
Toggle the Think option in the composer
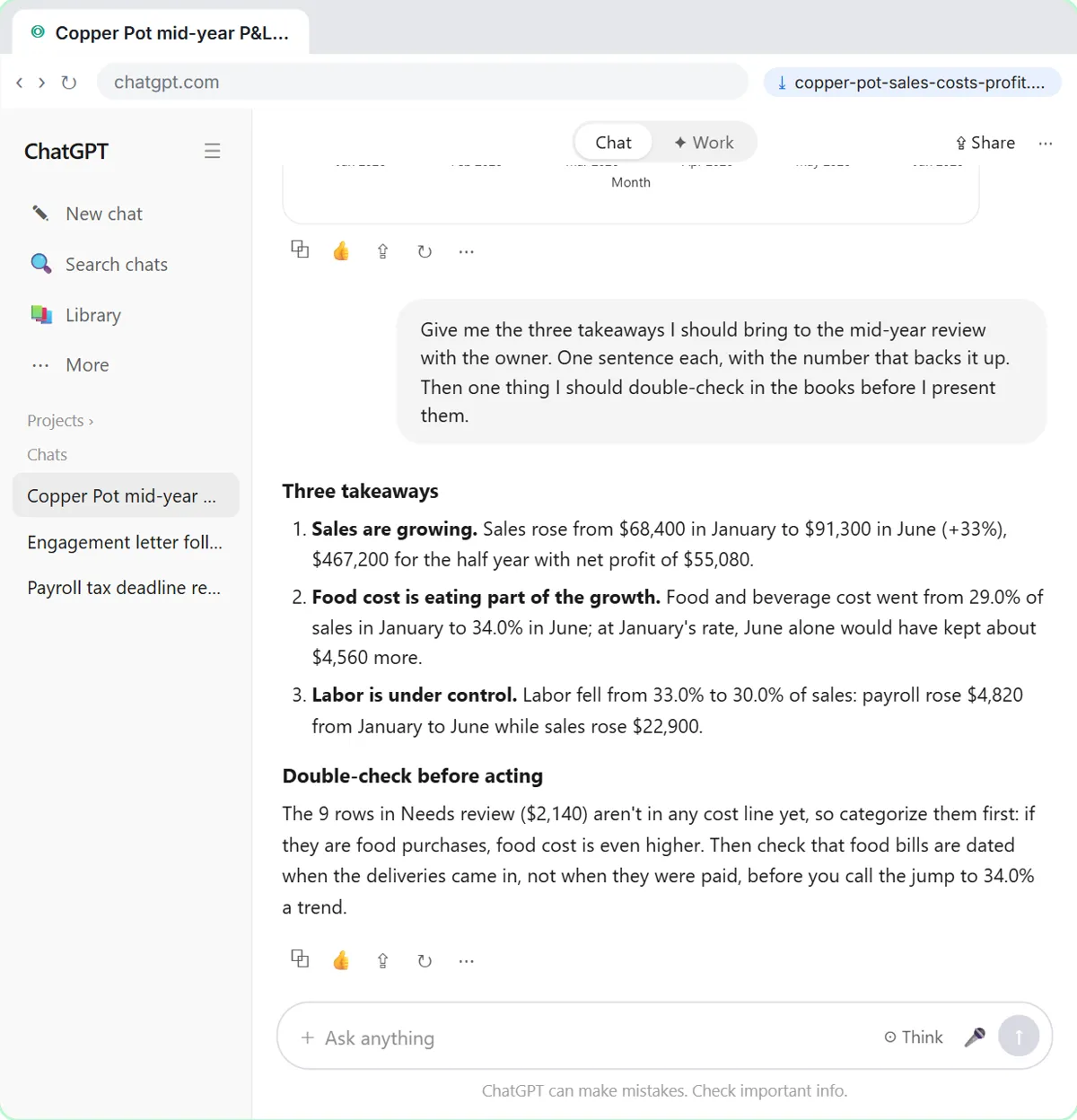tap(914, 1037)
